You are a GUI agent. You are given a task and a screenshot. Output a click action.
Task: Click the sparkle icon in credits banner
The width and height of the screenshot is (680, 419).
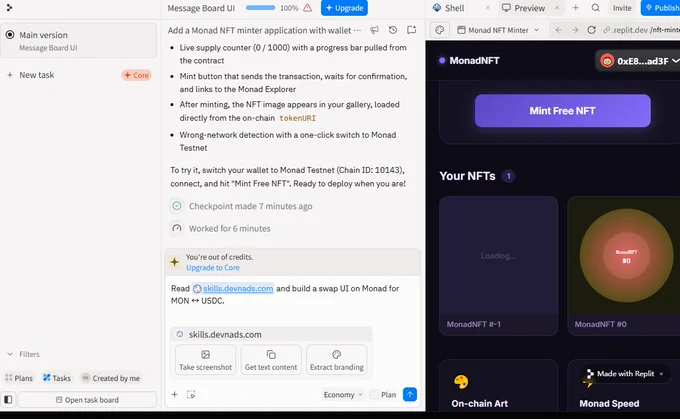[x=174, y=262]
